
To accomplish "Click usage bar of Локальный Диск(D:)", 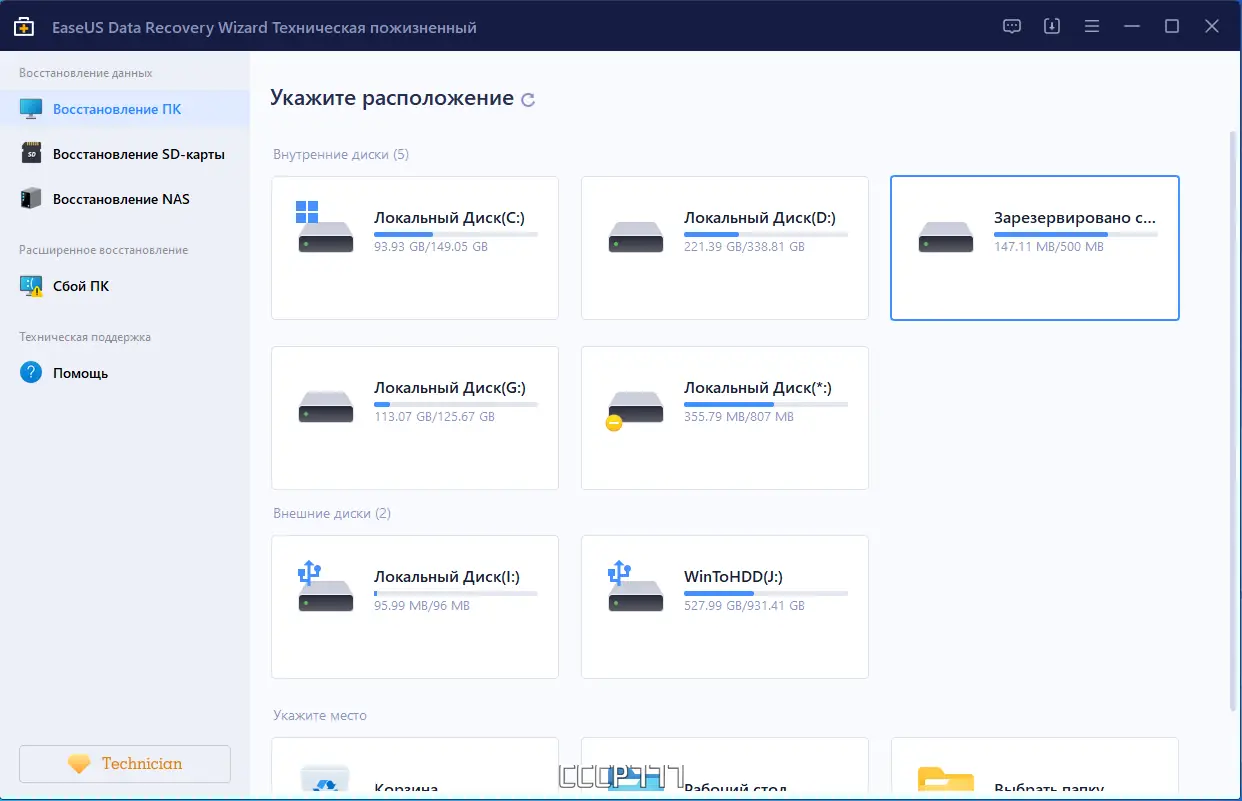I will pos(766,234).
